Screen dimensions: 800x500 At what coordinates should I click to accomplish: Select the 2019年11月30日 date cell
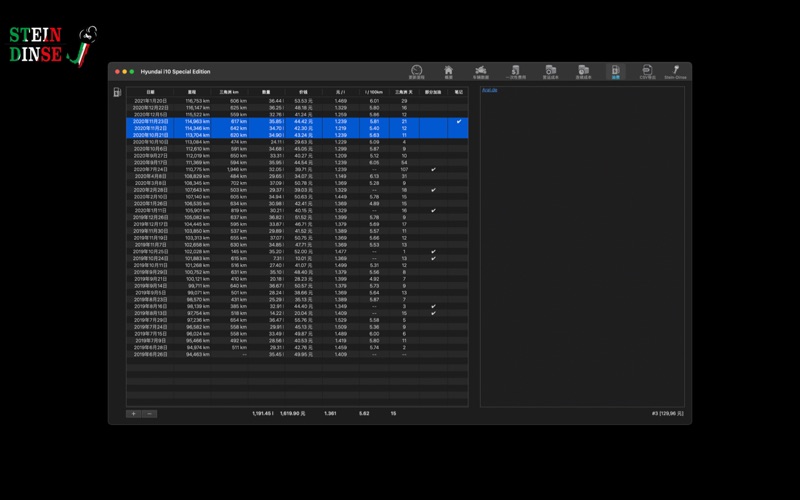[151, 231]
